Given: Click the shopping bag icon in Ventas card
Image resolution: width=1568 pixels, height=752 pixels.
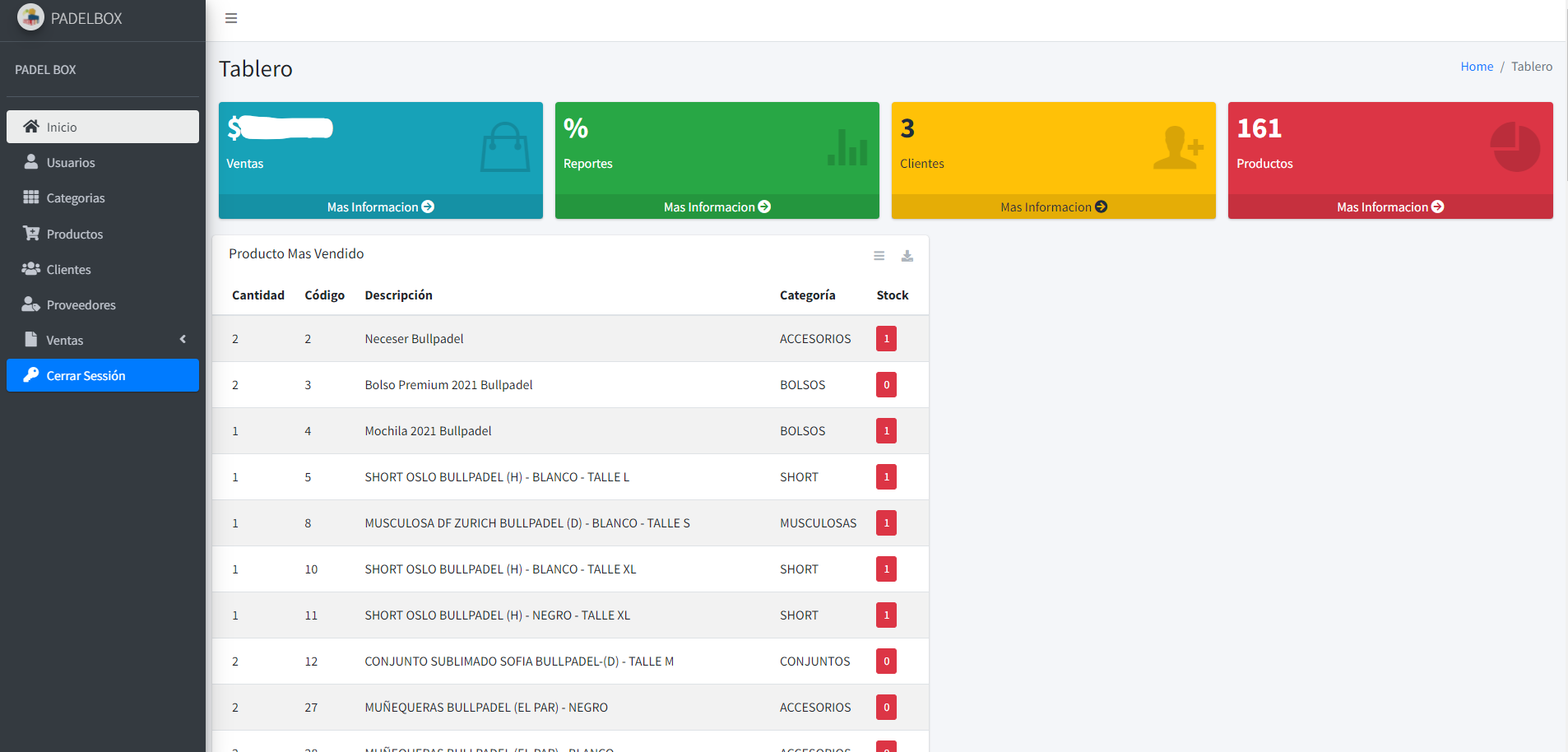Looking at the screenshot, I should pos(504,147).
